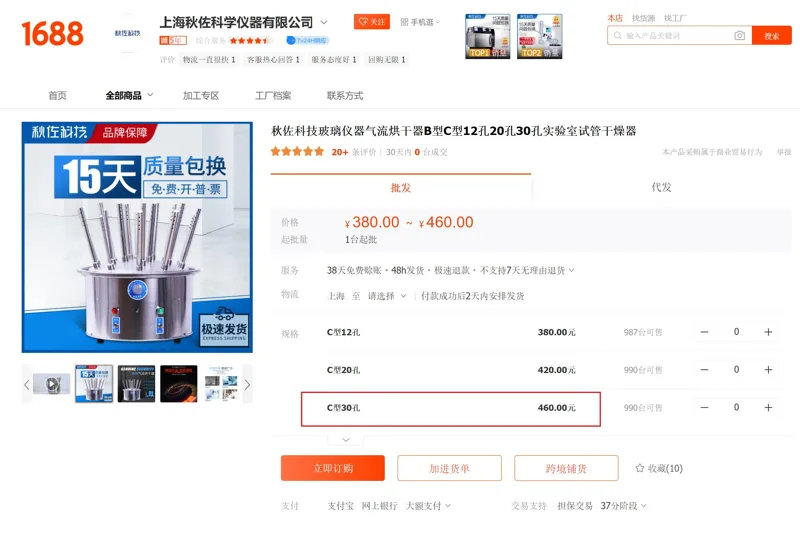Image resolution: width=800 pixels, height=537 pixels.
Task: Click the camera image-search icon
Action: click(x=739, y=36)
